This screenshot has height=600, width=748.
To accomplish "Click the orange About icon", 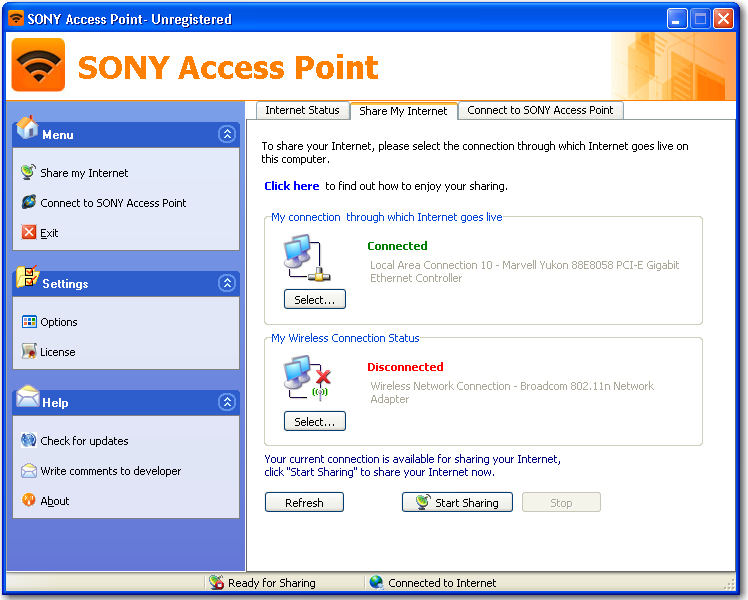I will point(29,500).
